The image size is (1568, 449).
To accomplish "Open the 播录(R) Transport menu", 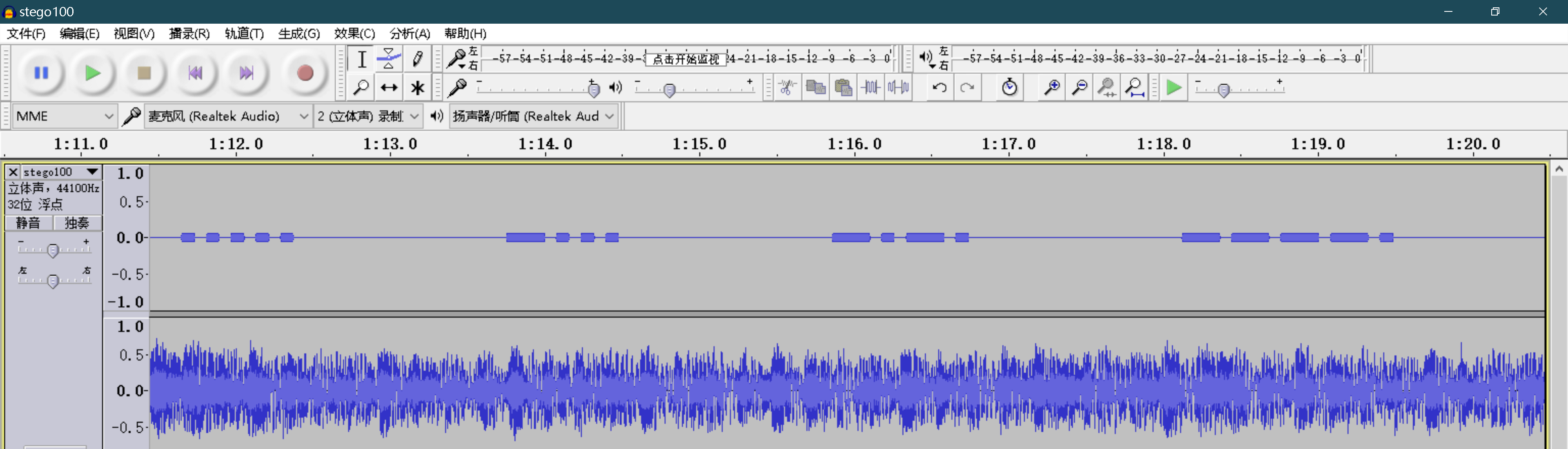I will pos(189,33).
